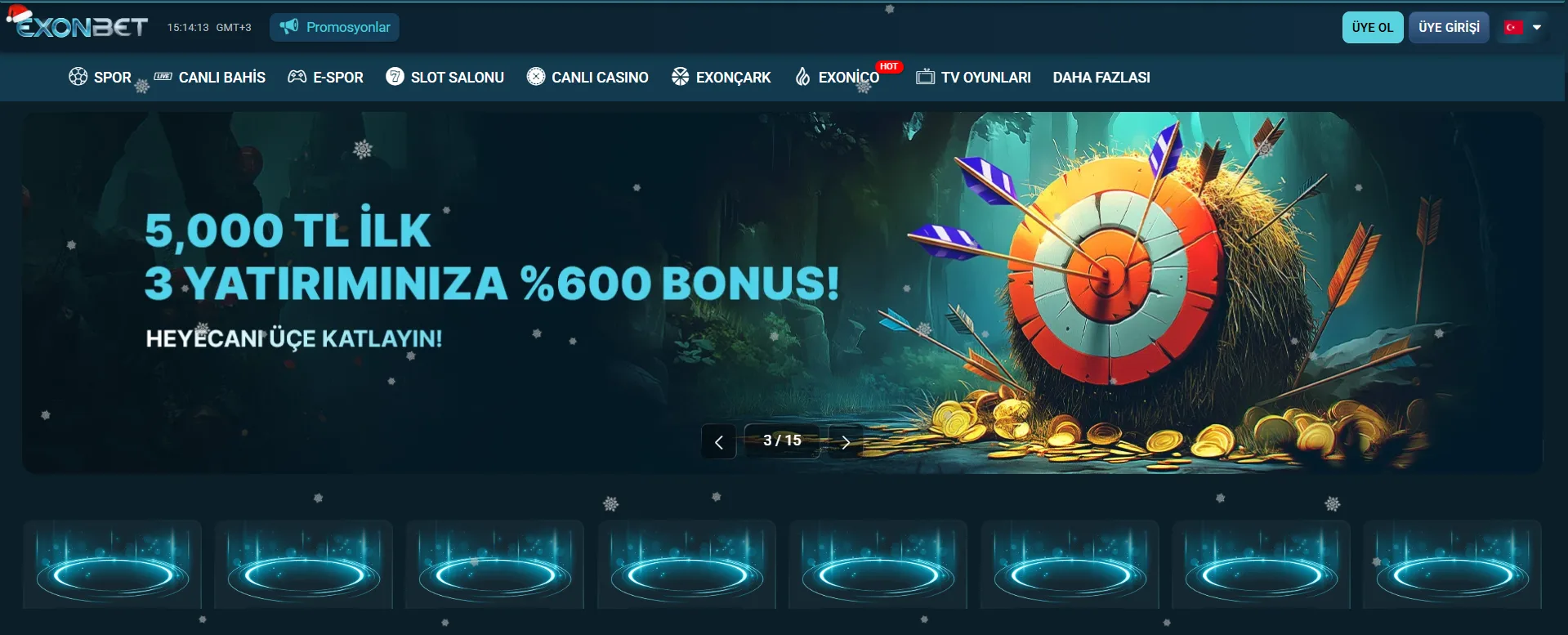Click the roulette chip Canlı Casino icon
This screenshot has width=1568, height=635.
[536, 77]
